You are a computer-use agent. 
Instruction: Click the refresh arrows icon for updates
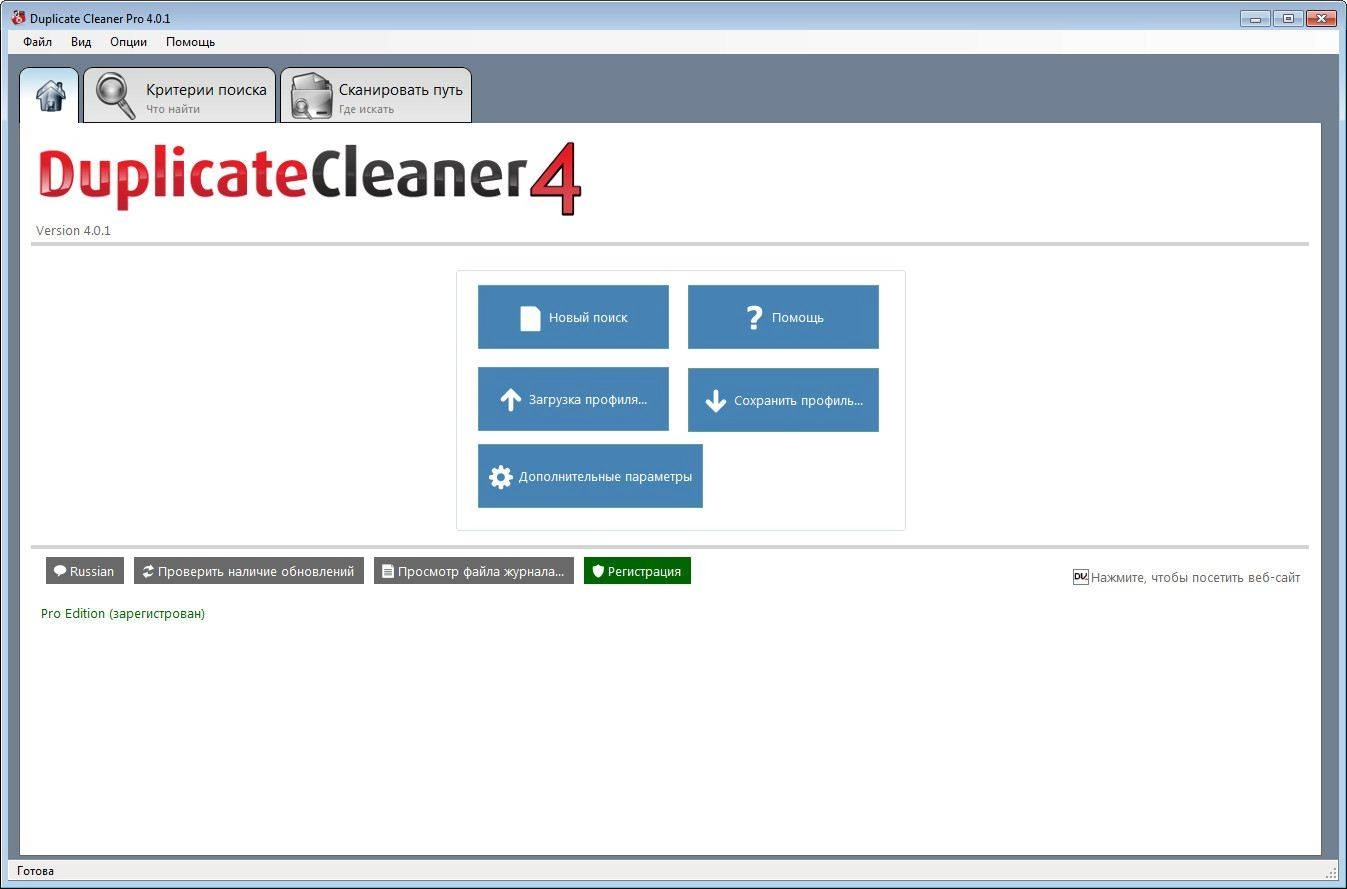[x=148, y=571]
